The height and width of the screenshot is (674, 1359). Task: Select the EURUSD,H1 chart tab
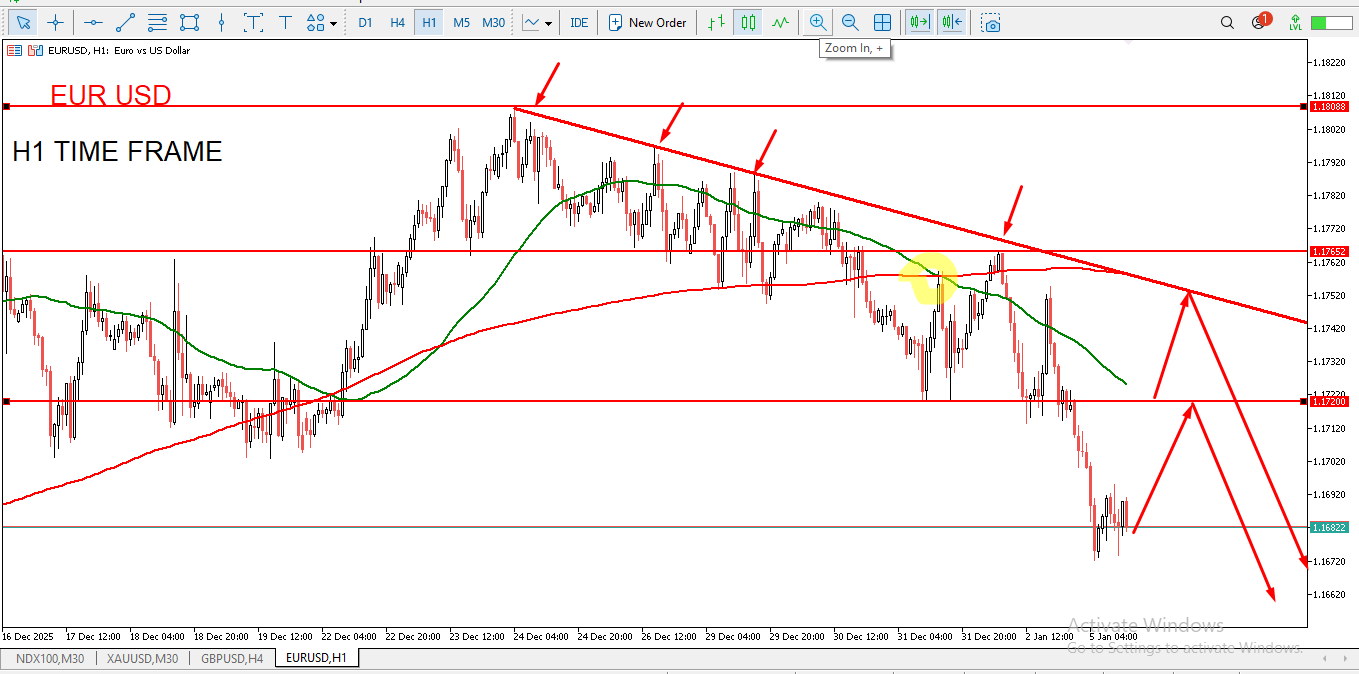(316, 658)
